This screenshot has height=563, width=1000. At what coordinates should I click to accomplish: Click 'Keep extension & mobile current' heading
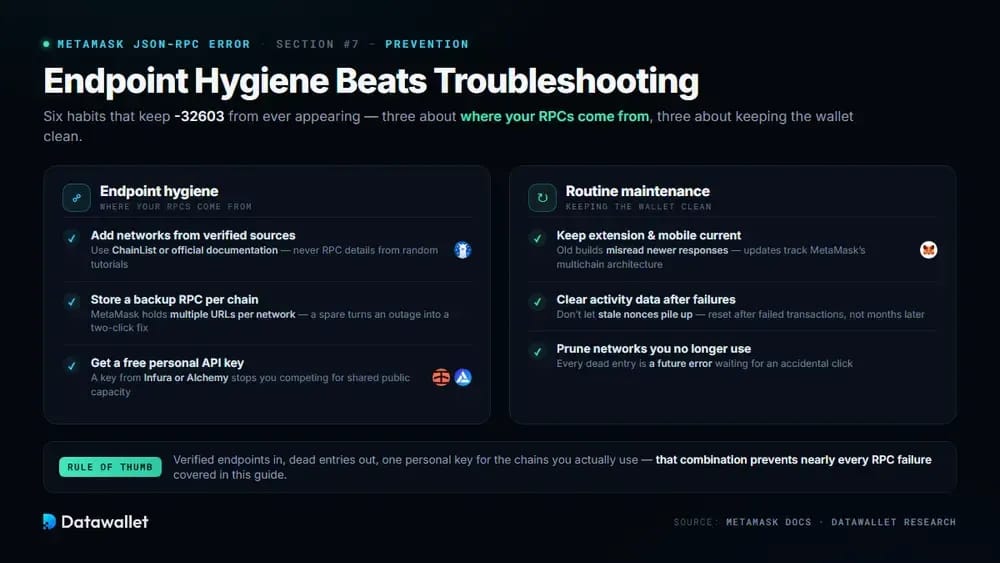coord(649,235)
